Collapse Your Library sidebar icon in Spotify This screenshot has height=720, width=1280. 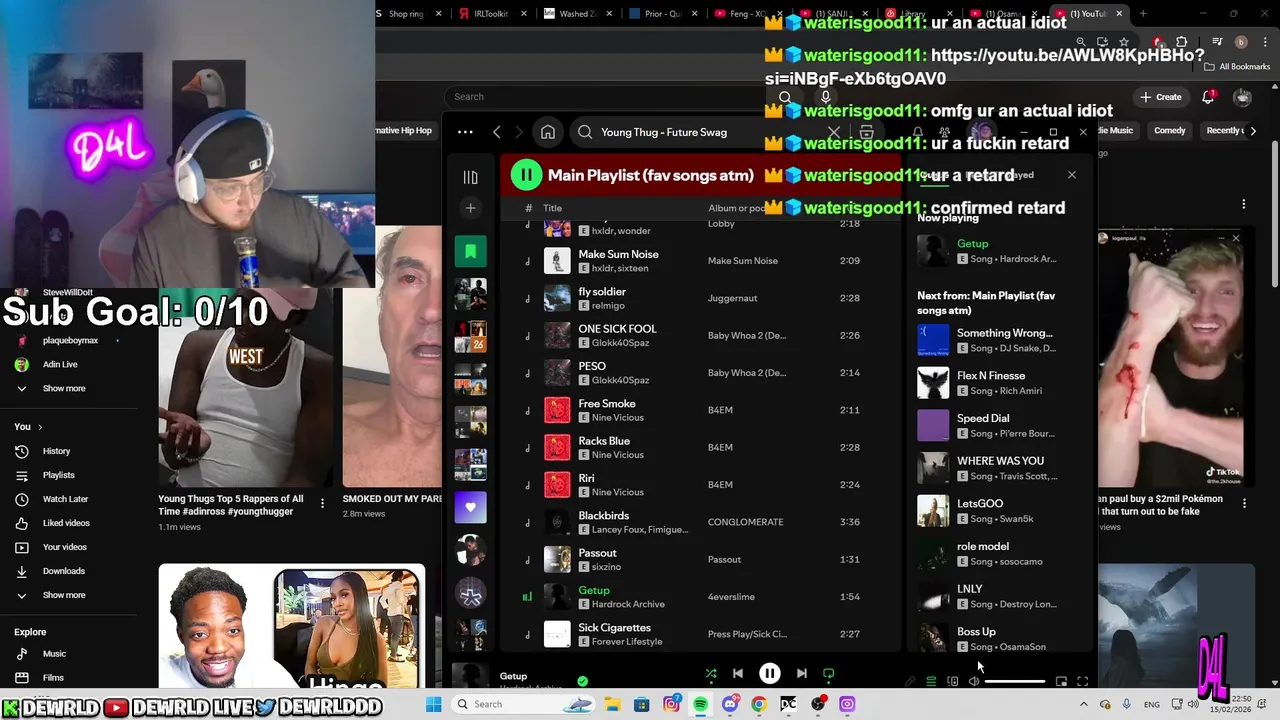[470, 177]
